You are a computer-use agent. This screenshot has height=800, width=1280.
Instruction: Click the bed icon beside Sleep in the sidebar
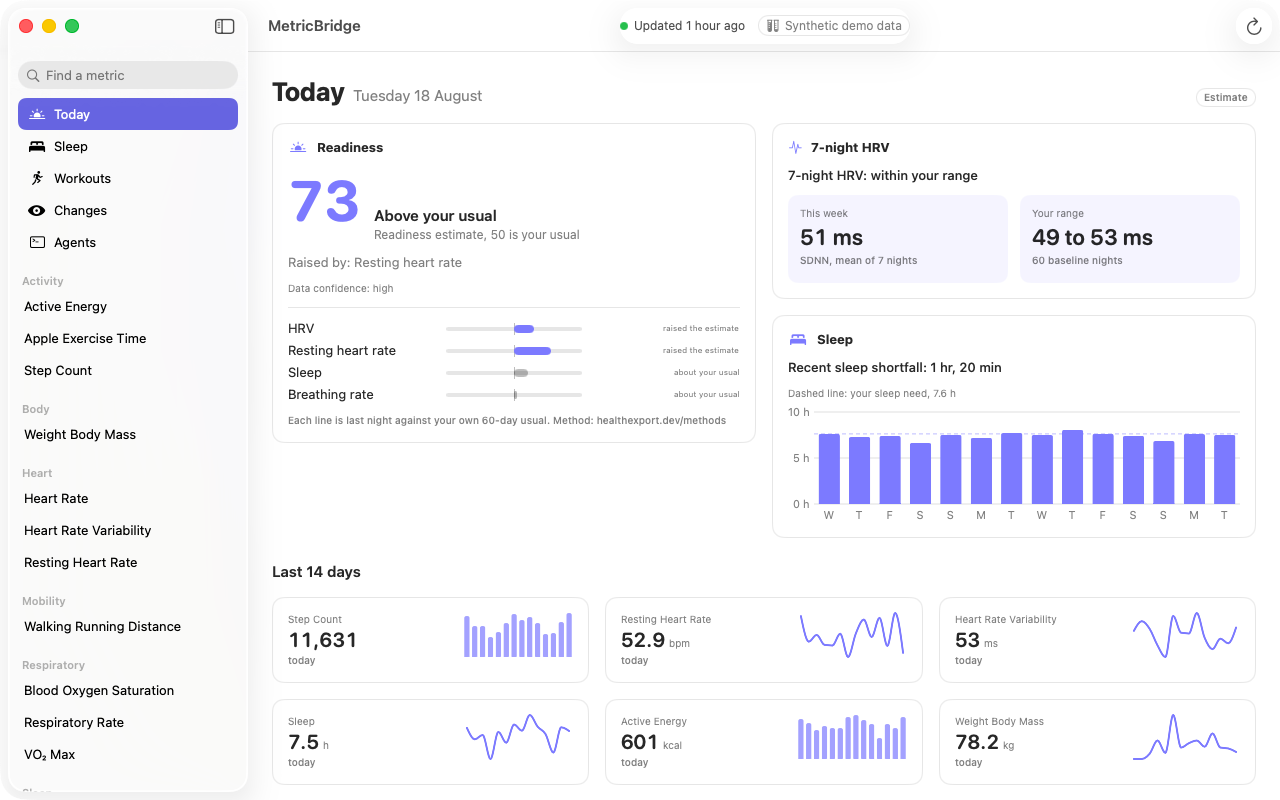coord(37,146)
